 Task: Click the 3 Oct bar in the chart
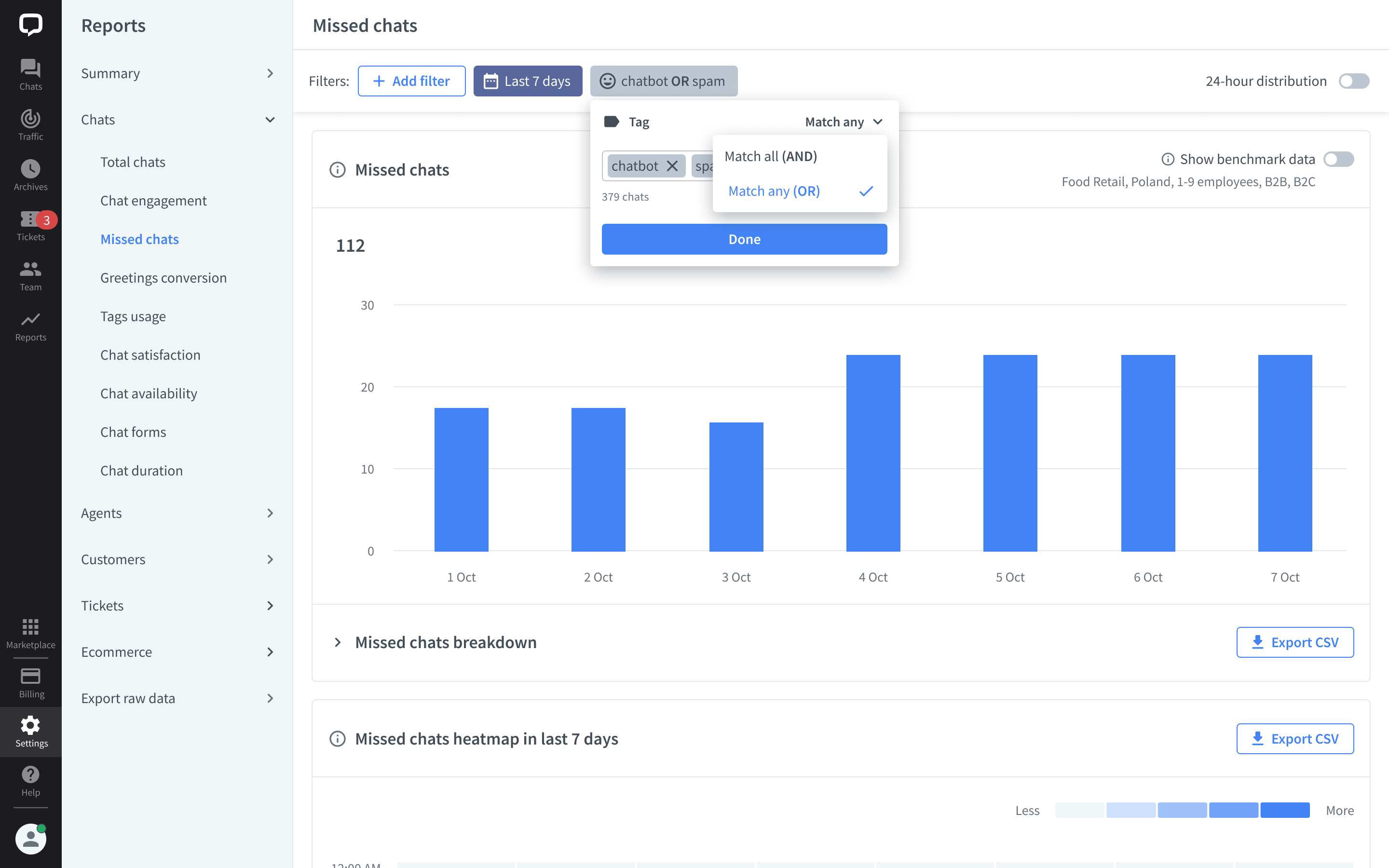[x=736, y=487]
